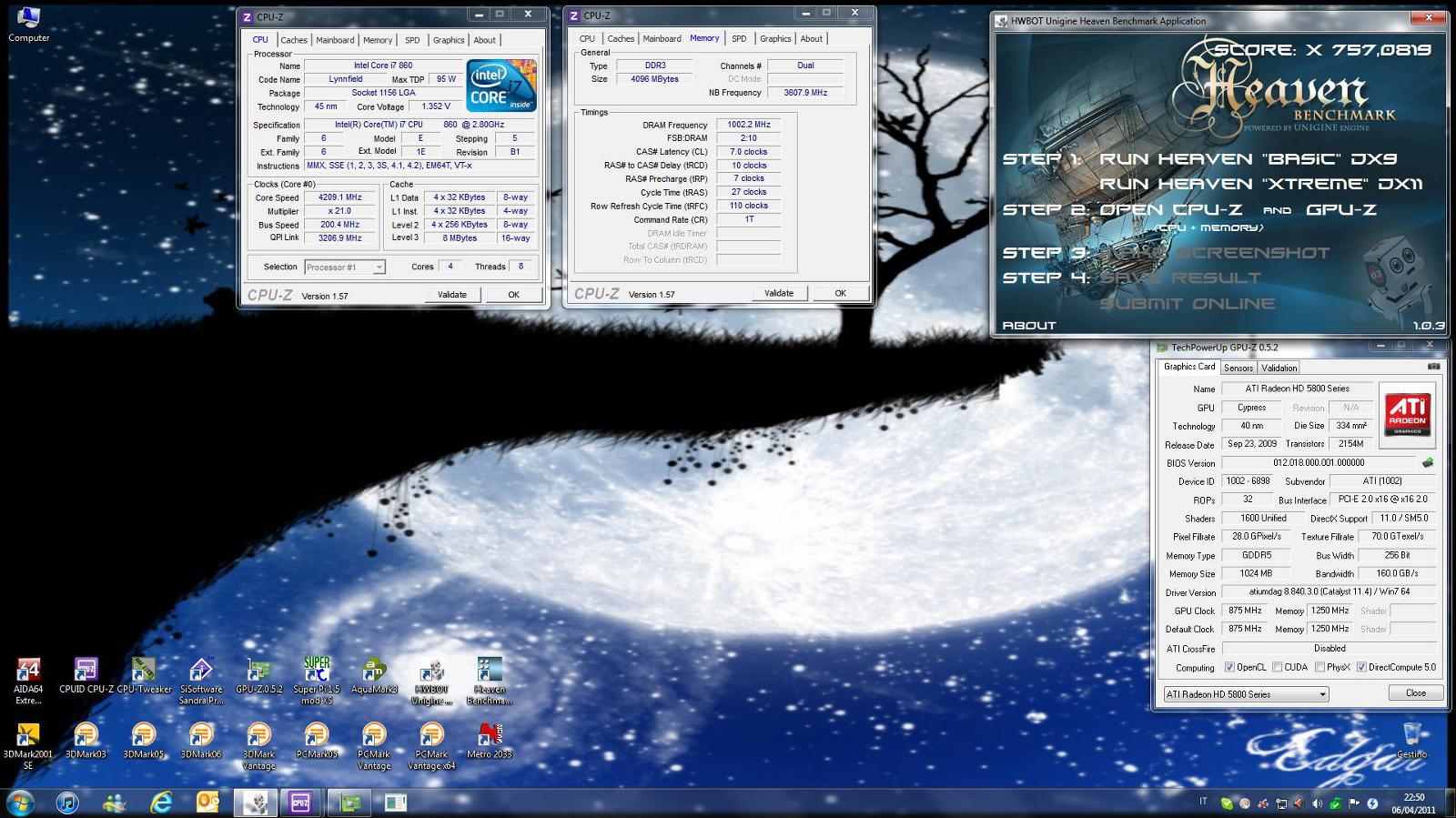This screenshot has height=818, width=1456.
Task: Open Super Pi 1.5 mod XS shortcut
Action: coord(317,681)
